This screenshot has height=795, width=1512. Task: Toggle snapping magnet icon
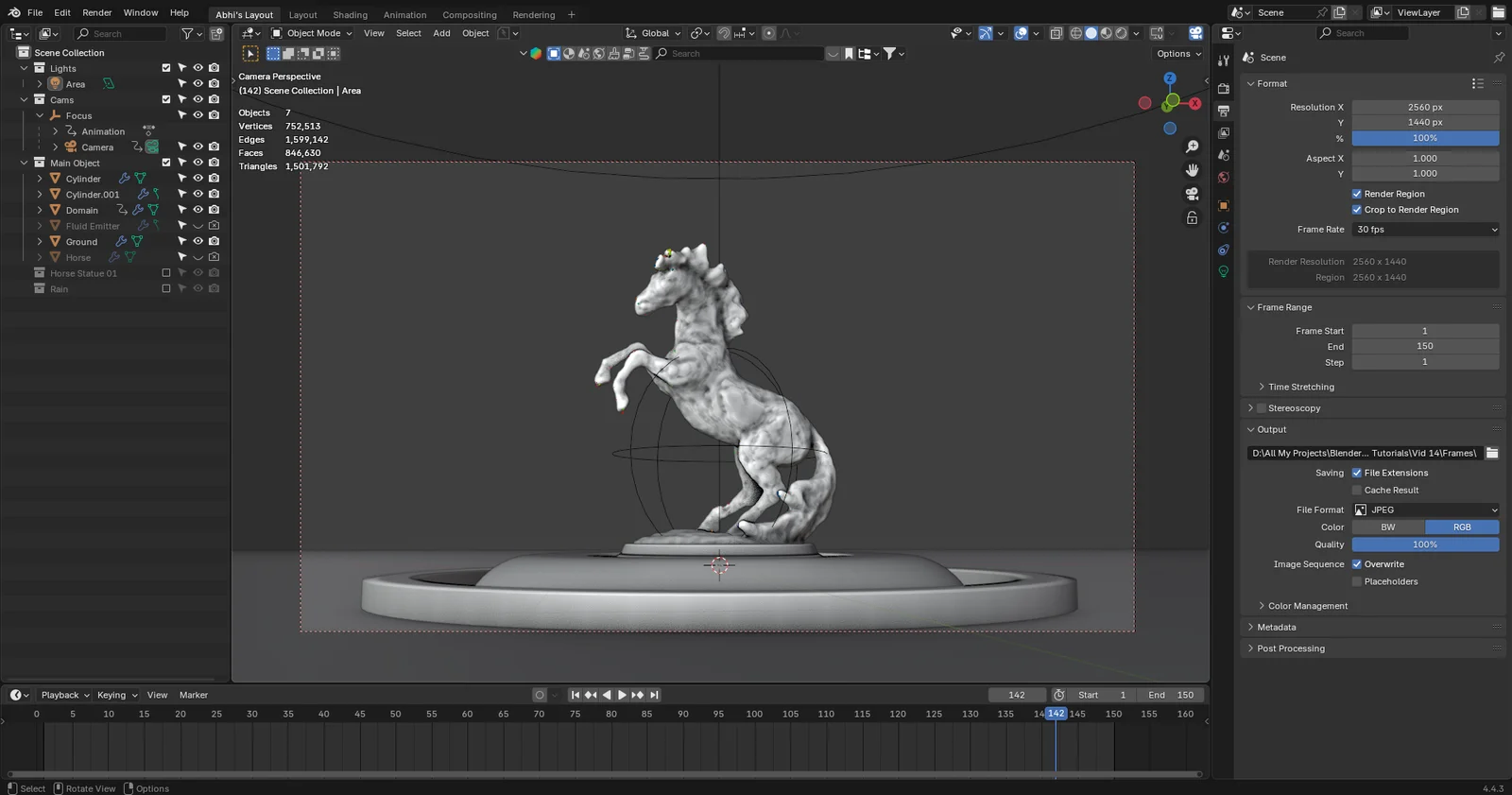(x=724, y=33)
